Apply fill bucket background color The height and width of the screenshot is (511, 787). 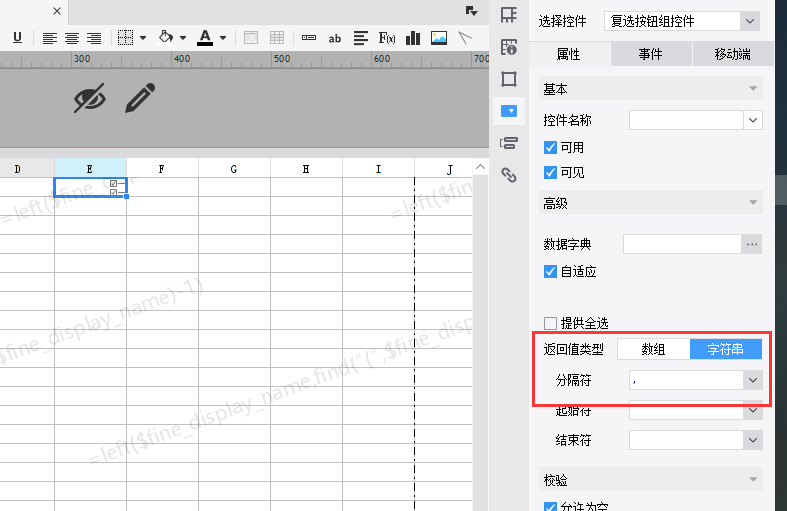pos(166,37)
